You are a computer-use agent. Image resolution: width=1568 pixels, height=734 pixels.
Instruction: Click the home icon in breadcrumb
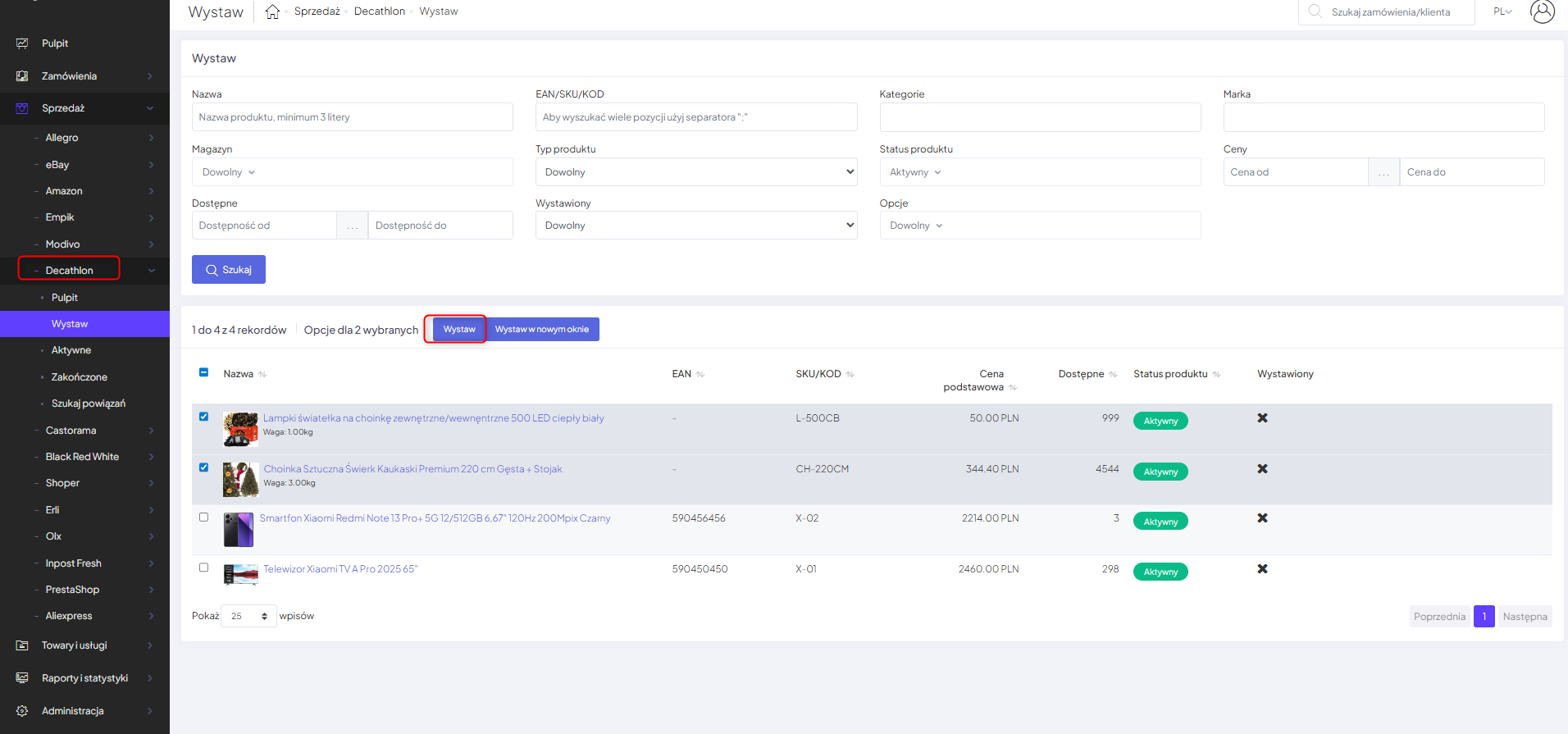[272, 11]
